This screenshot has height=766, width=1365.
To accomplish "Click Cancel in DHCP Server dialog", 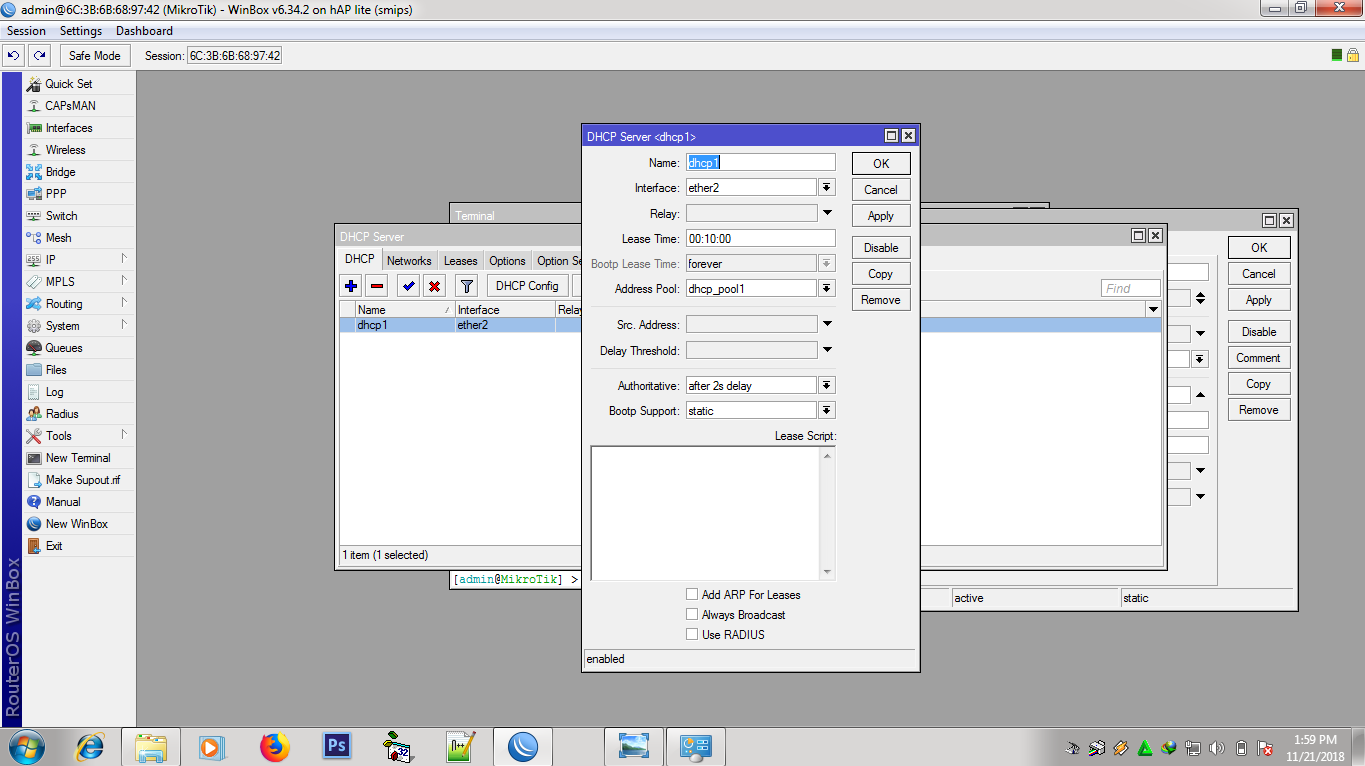I will 881,190.
